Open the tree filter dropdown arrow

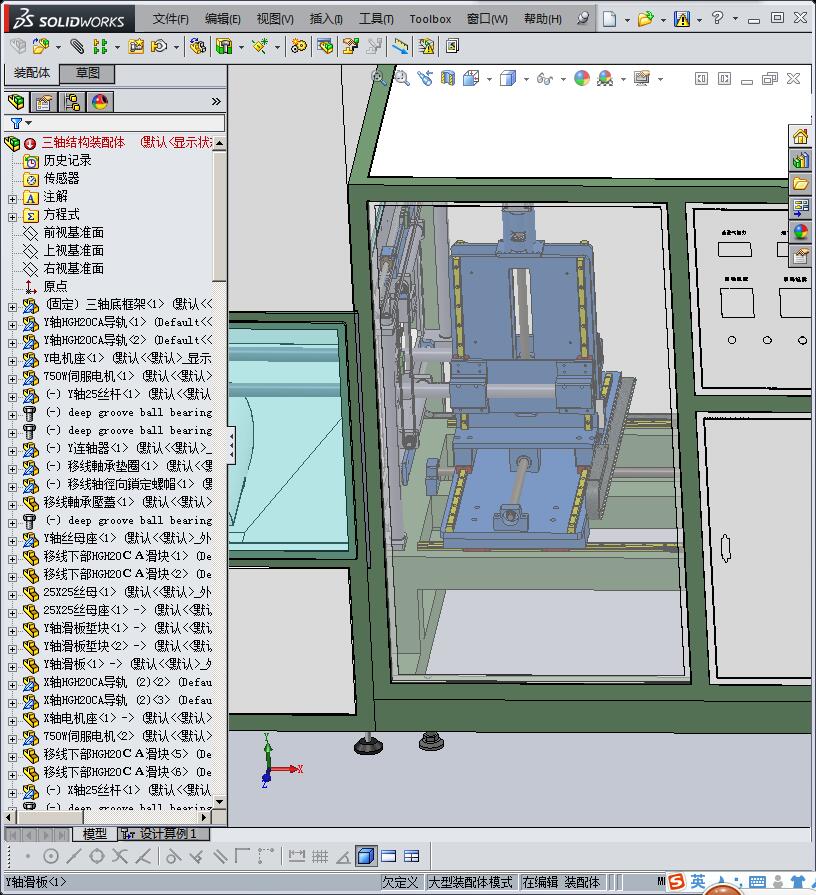pyautogui.click(x=29, y=124)
